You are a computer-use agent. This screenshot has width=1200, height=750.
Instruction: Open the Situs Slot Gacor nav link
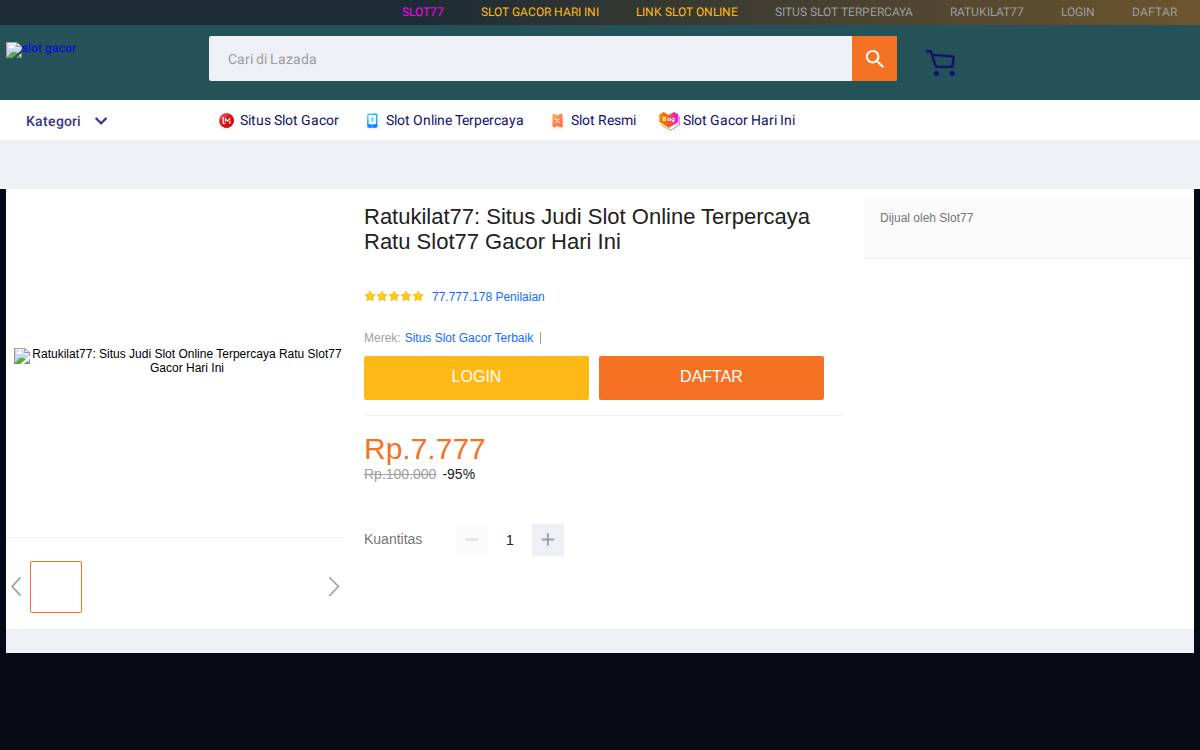point(289,120)
